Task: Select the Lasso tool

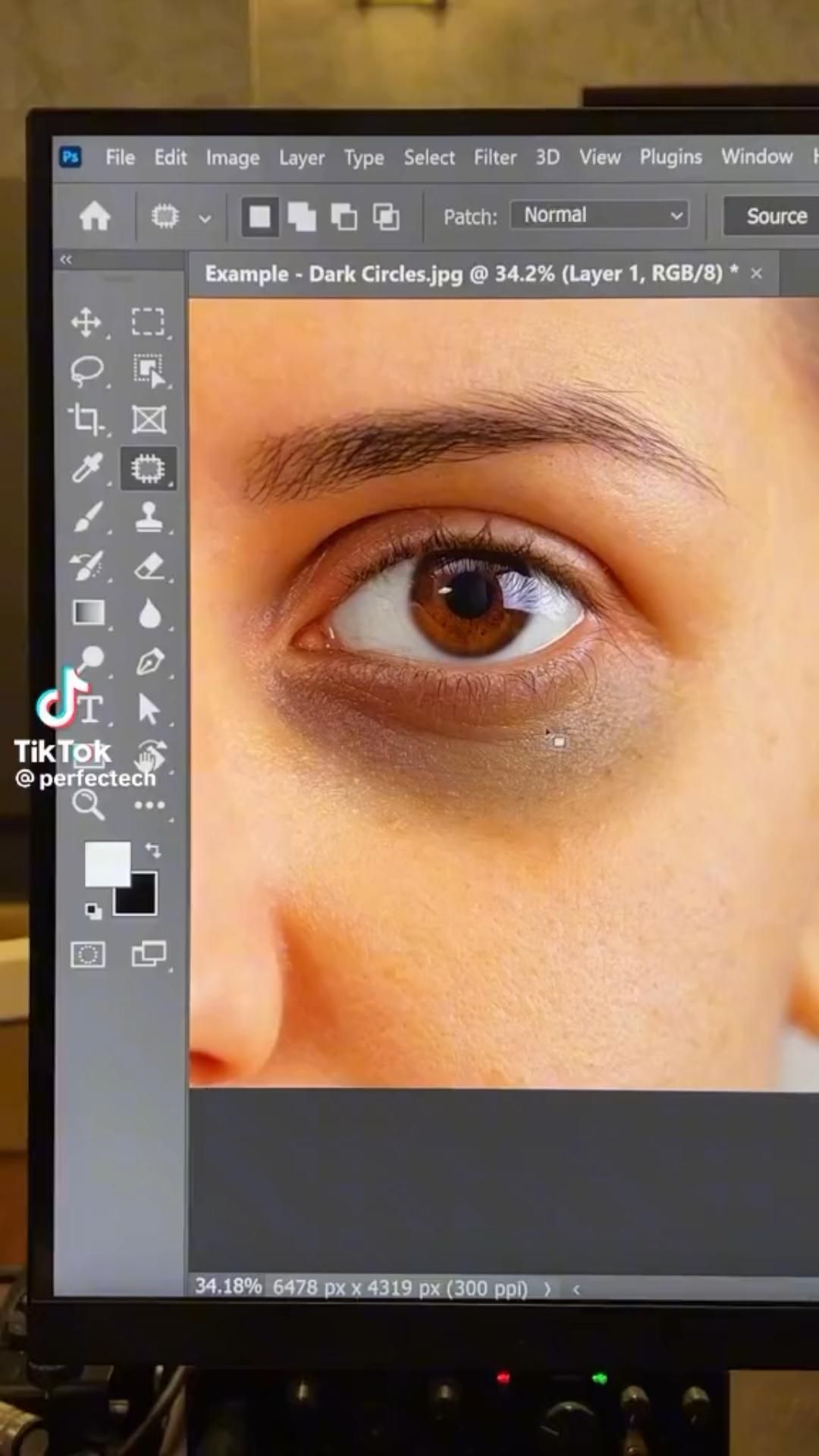Action: coord(86,371)
